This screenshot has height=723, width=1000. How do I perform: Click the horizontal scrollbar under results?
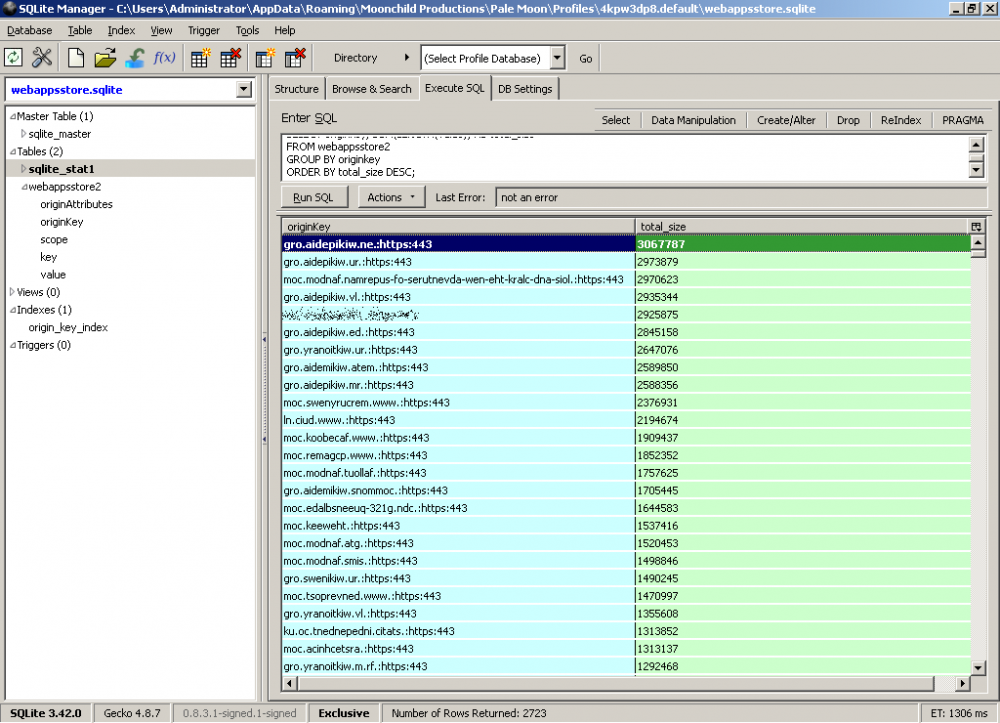620,684
